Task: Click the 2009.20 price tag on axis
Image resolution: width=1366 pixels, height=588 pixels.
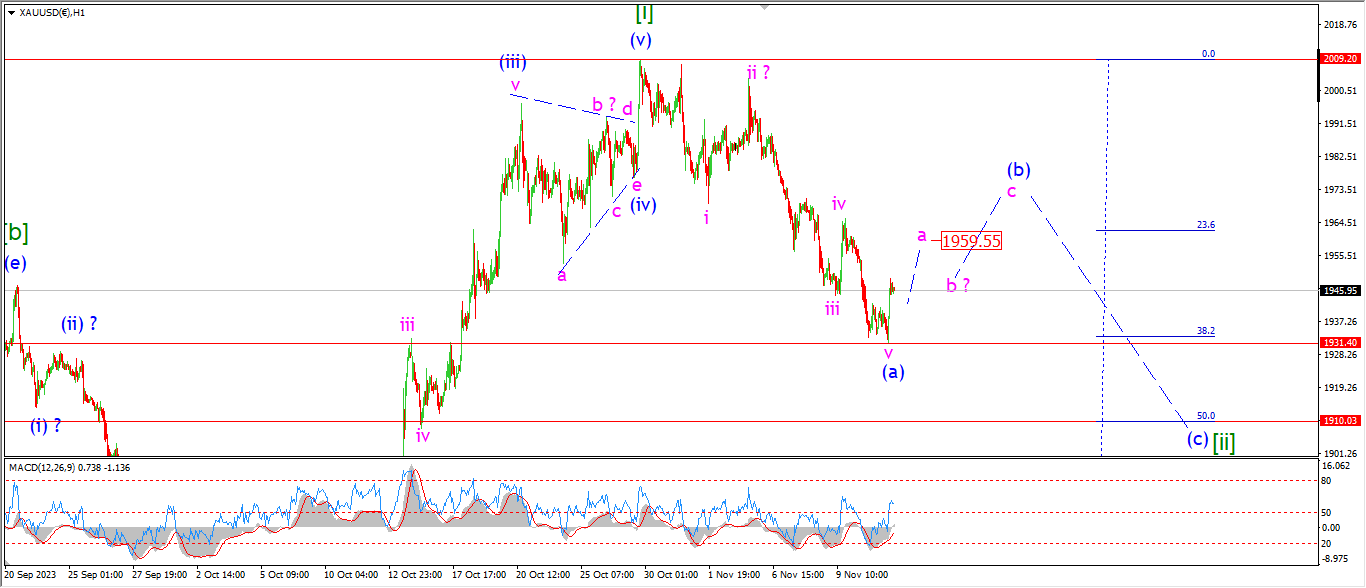Action: 1339,59
